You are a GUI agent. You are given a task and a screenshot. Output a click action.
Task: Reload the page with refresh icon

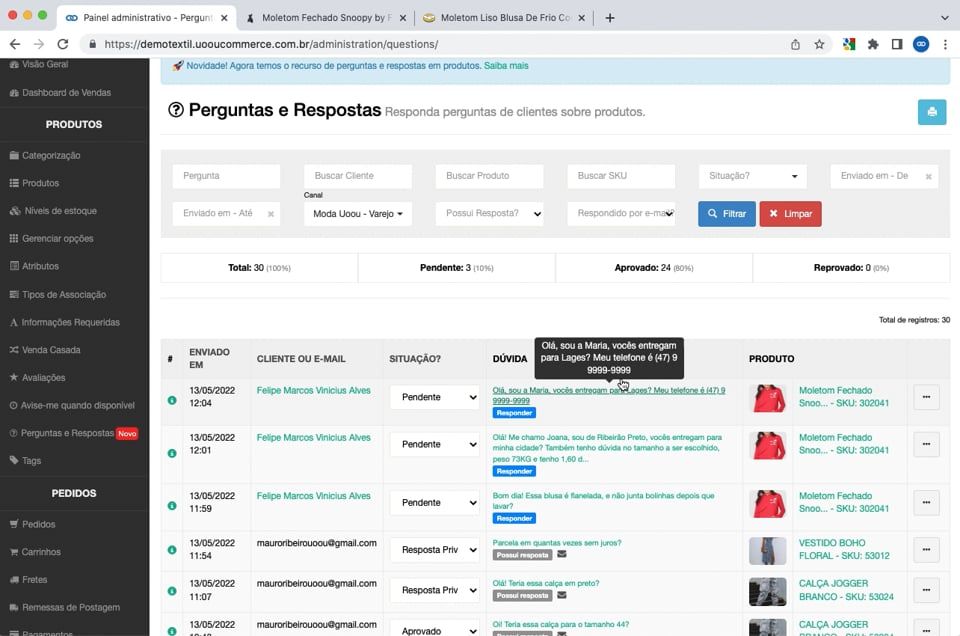click(x=62, y=44)
